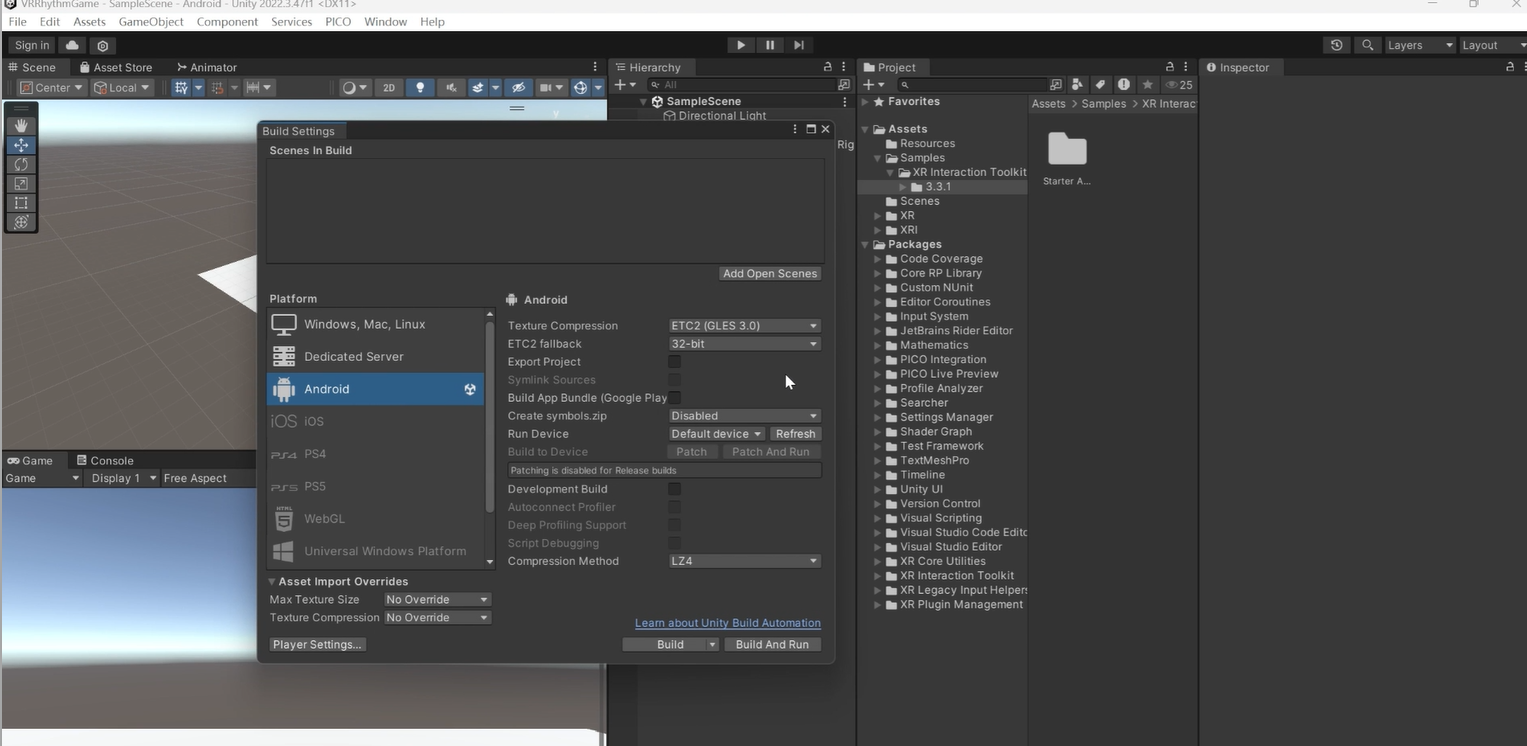1527x746 pixels.
Task: Select WebGL platform
Action: (375, 518)
